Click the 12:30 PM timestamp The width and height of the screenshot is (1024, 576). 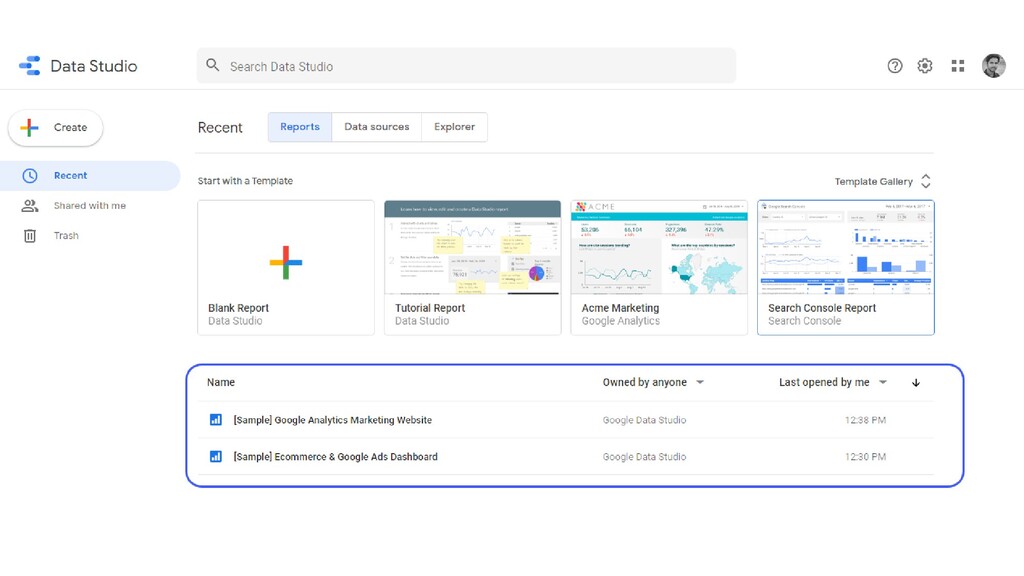click(x=865, y=456)
